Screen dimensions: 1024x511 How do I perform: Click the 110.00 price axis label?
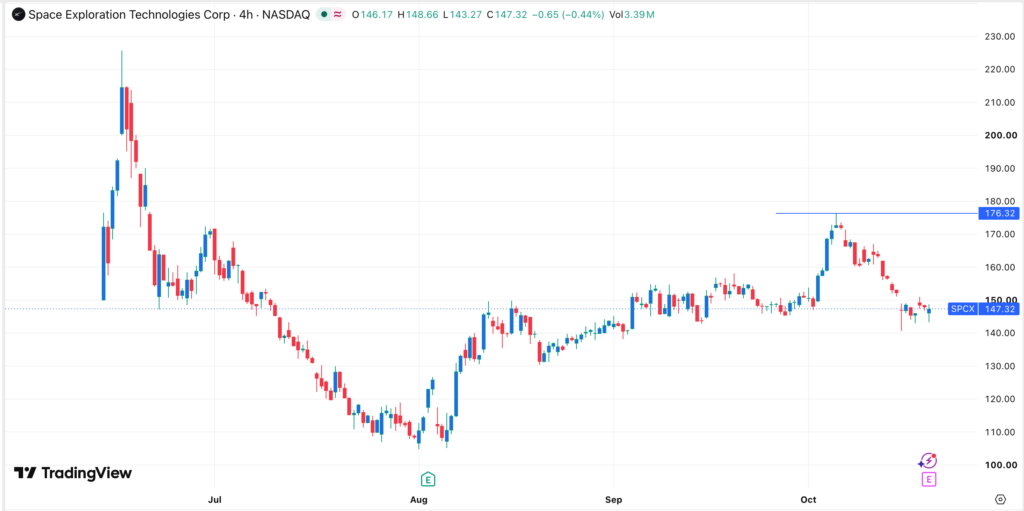point(1000,432)
